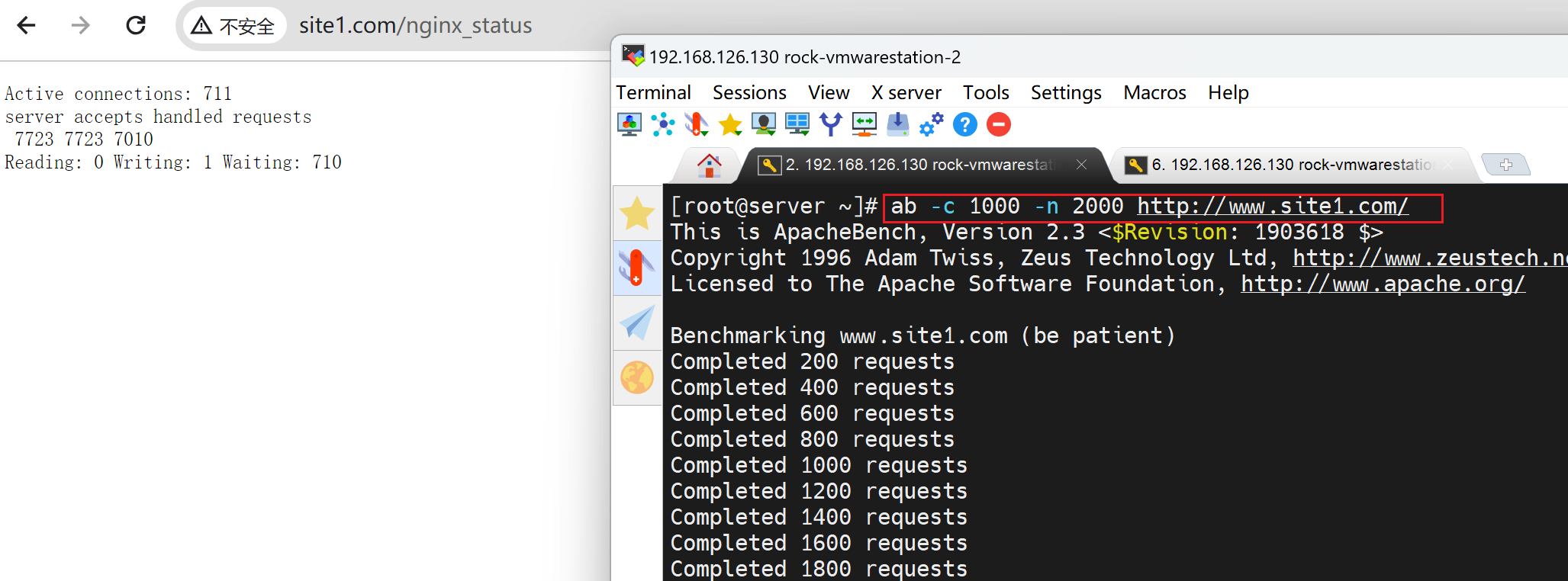Open the orange globe Sftp sidebar tab
This screenshot has width=1568, height=581.
click(637, 377)
